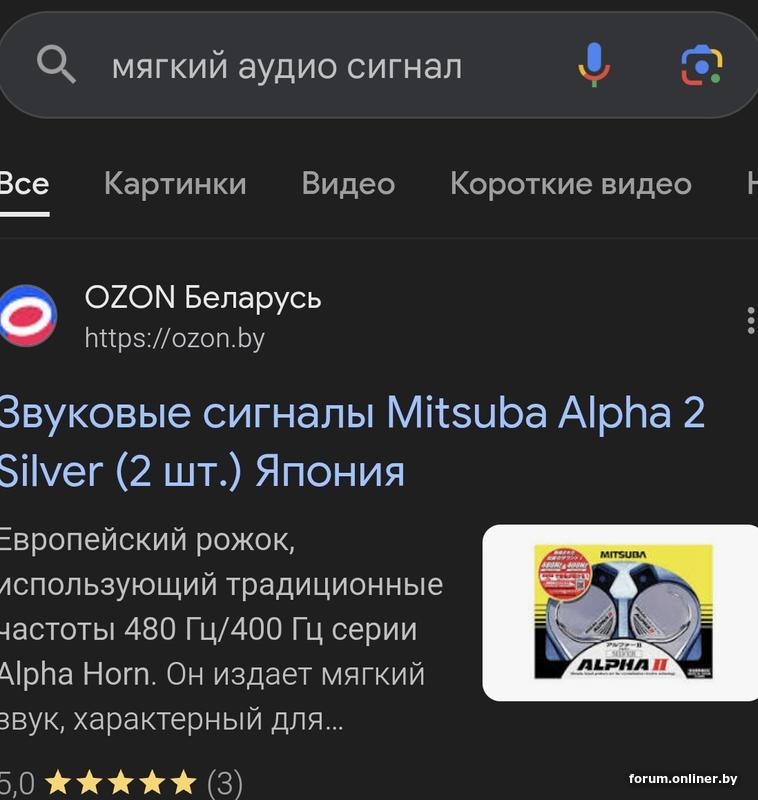Viewport: 758px width, 800px height.
Task: Click the 5,0 rating value
Action: coord(17,783)
